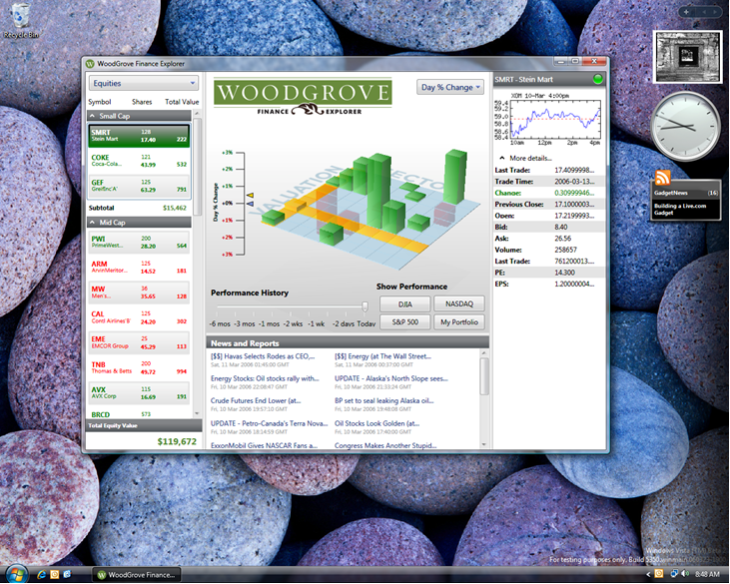Select SMRT Stein Mart stock row

click(x=139, y=136)
